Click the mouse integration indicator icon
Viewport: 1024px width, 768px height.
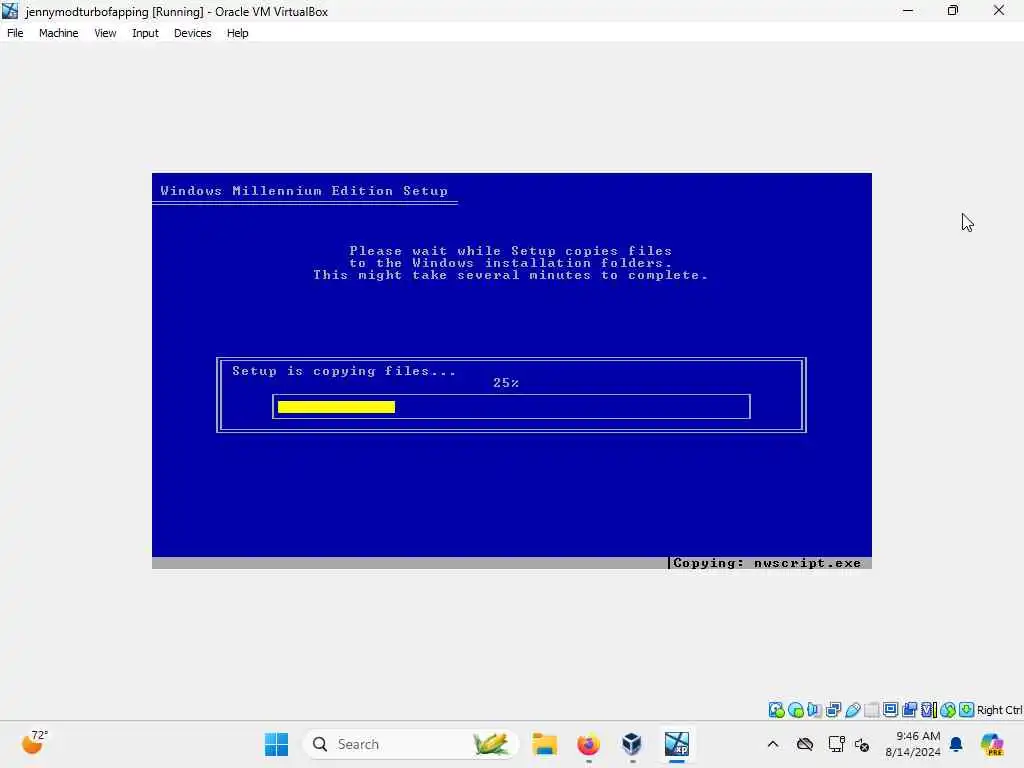tap(948, 710)
